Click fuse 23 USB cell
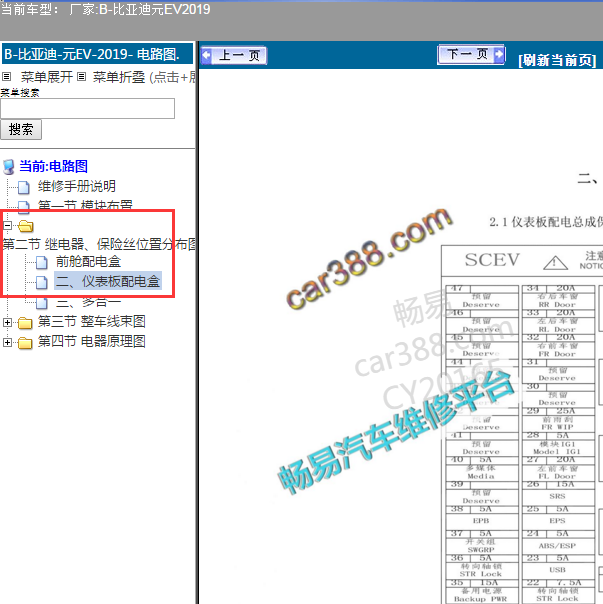This screenshot has height=604, width=603. click(x=558, y=566)
